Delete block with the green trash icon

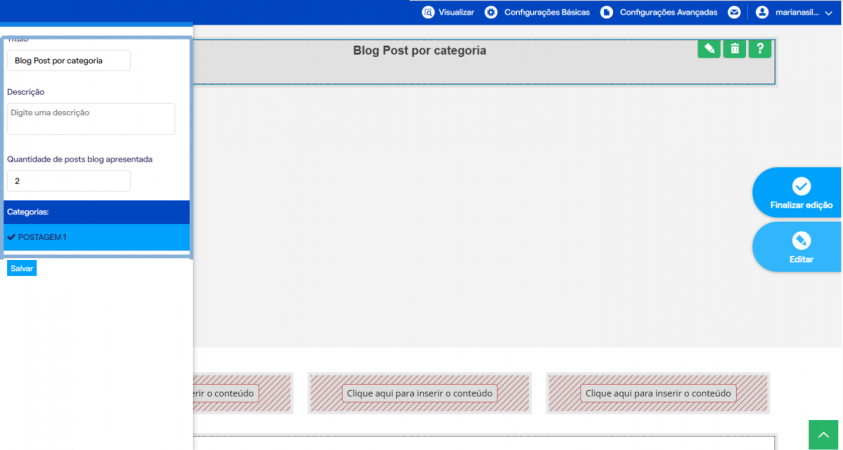click(x=734, y=49)
